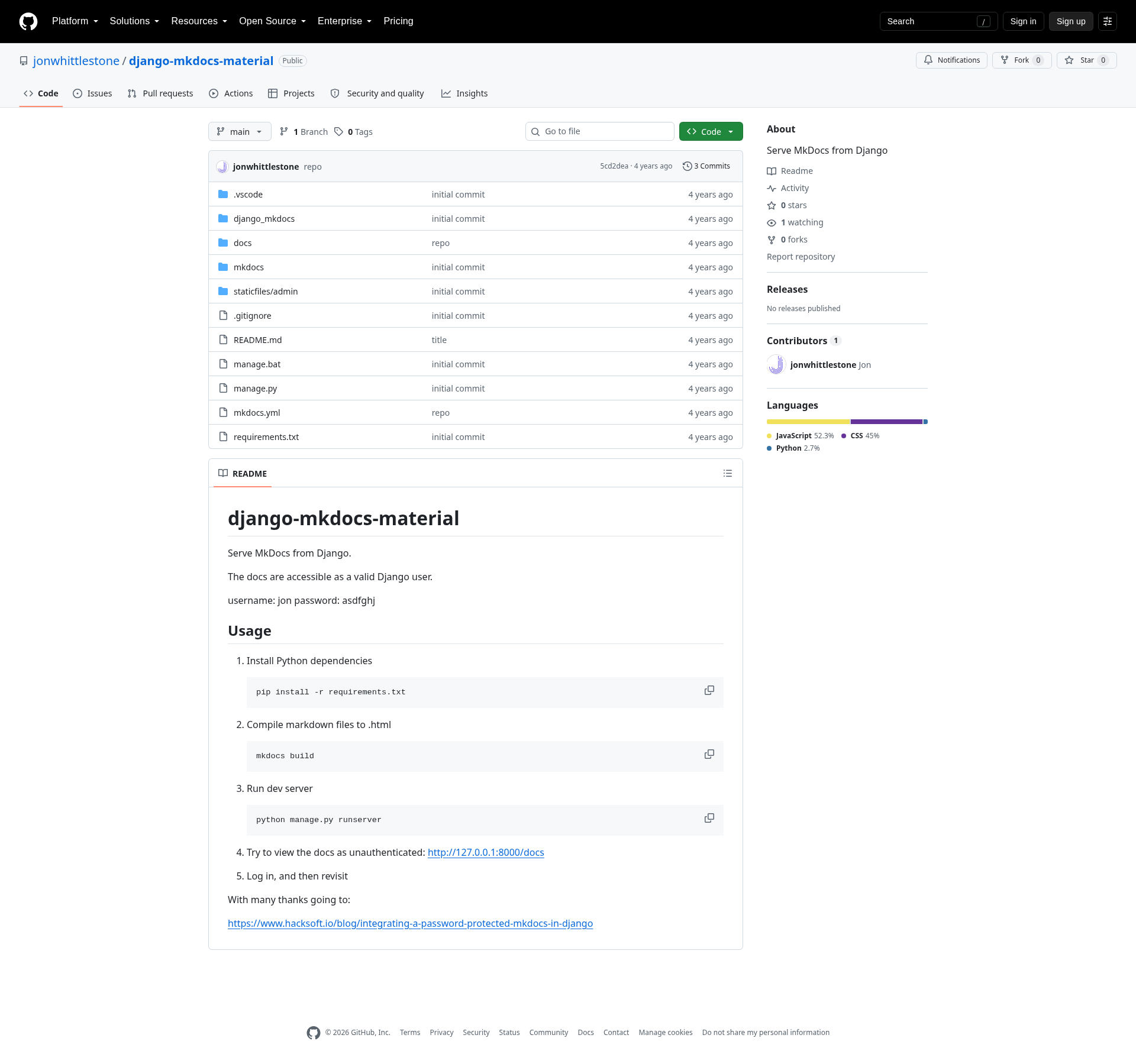Open the green Code dropdown button

point(711,131)
